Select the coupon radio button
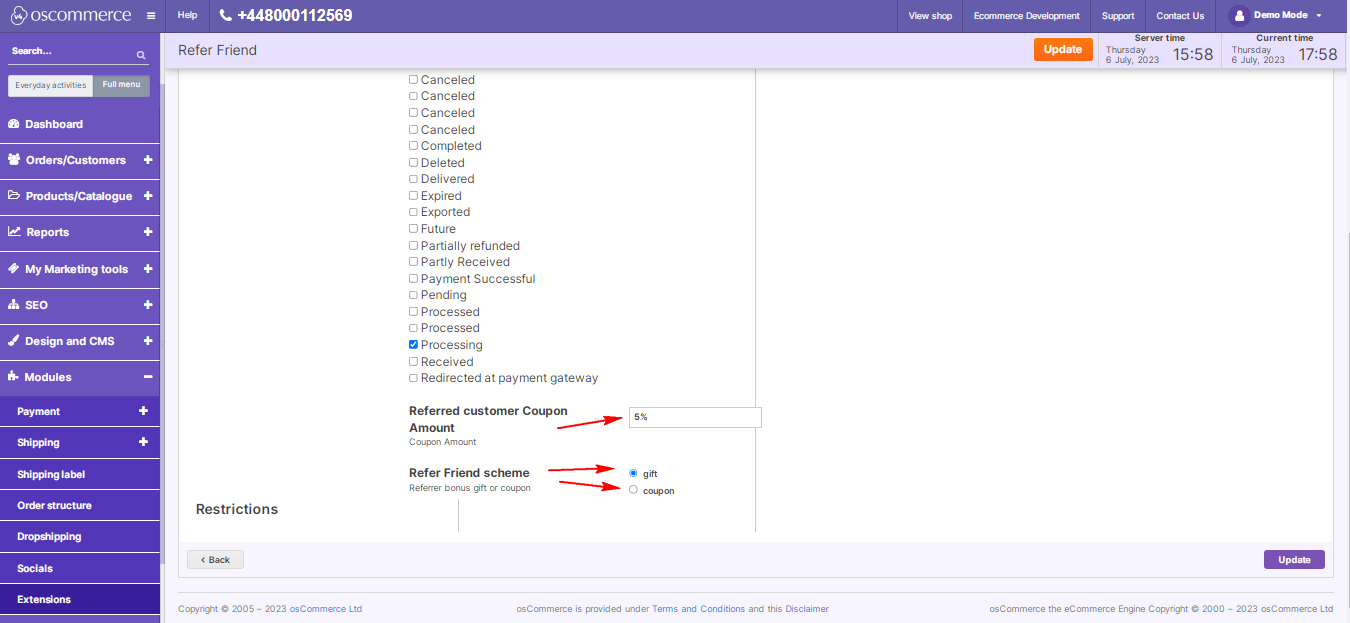The image size is (1350, 623). point(633,490)
